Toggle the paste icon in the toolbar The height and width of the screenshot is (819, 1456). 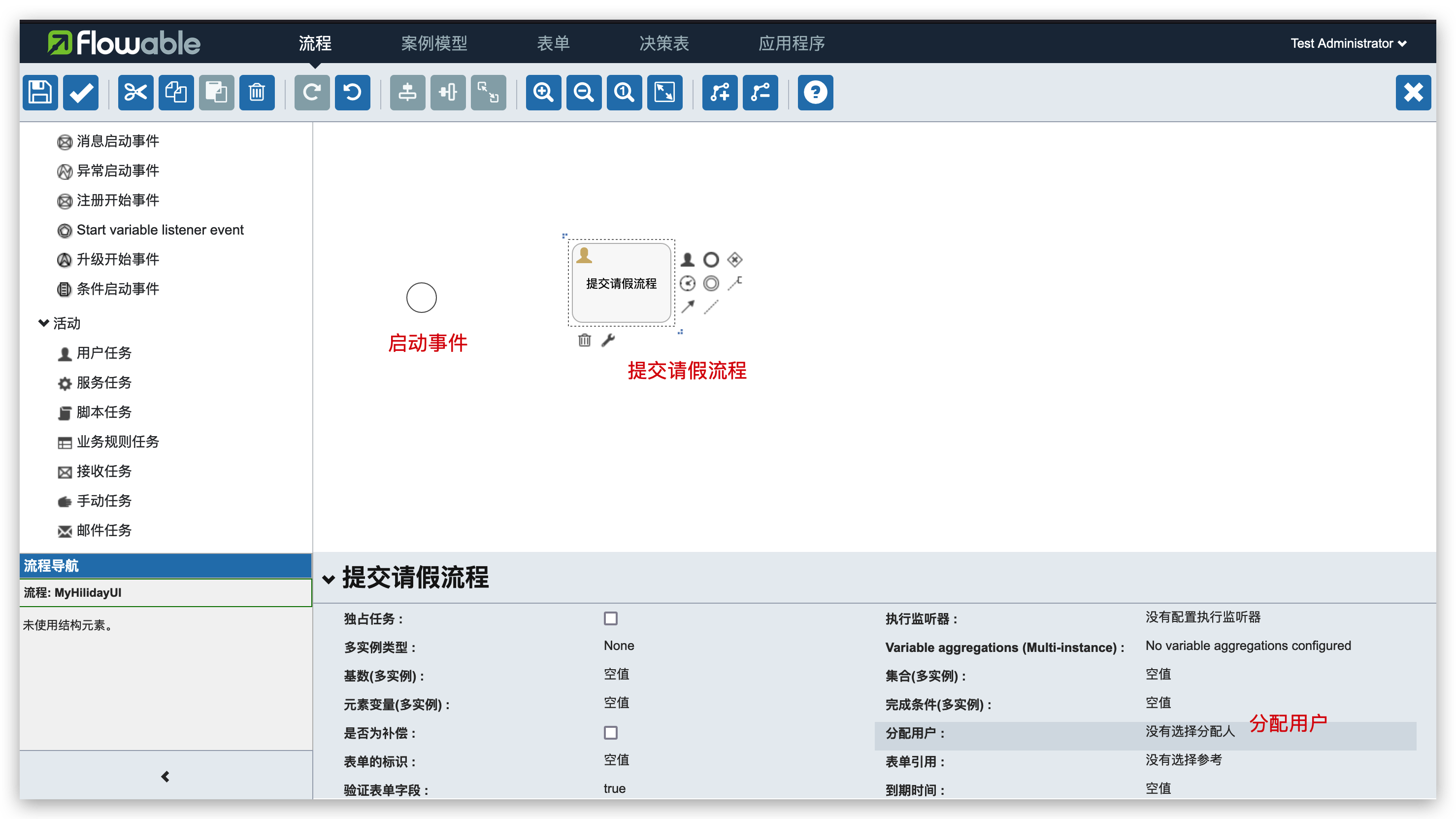click(x=216, y=92)
